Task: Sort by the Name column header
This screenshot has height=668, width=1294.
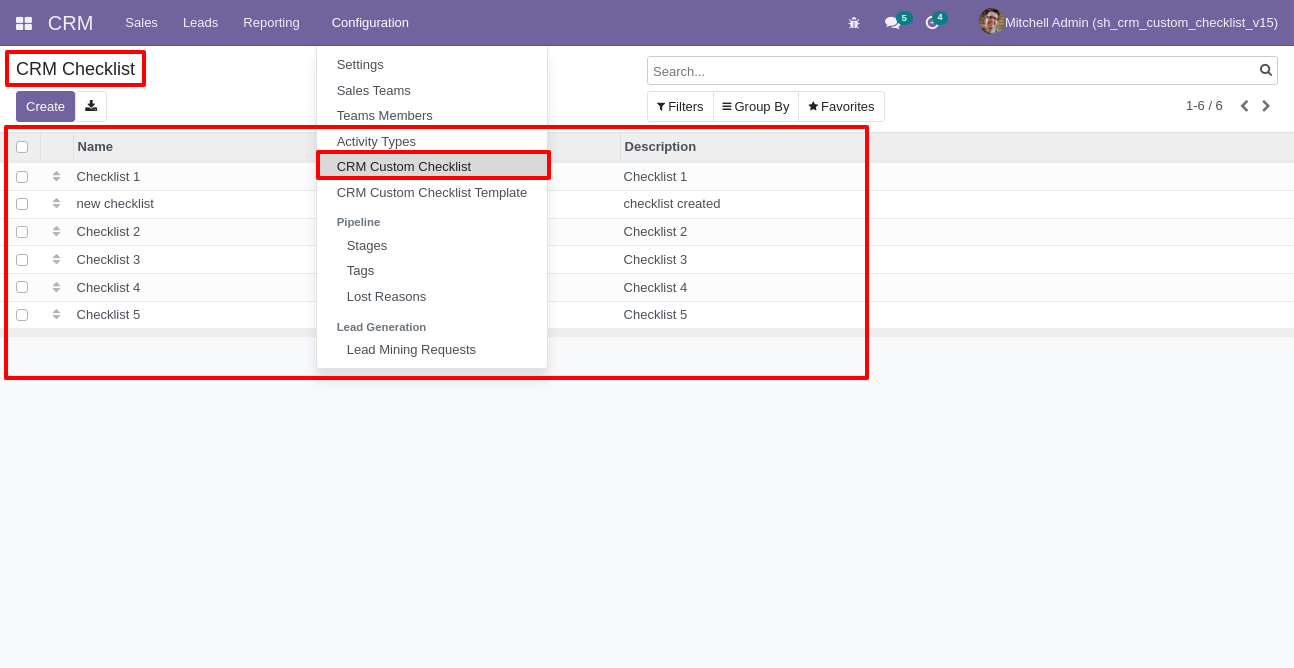Action: click(x=95, y=147)
